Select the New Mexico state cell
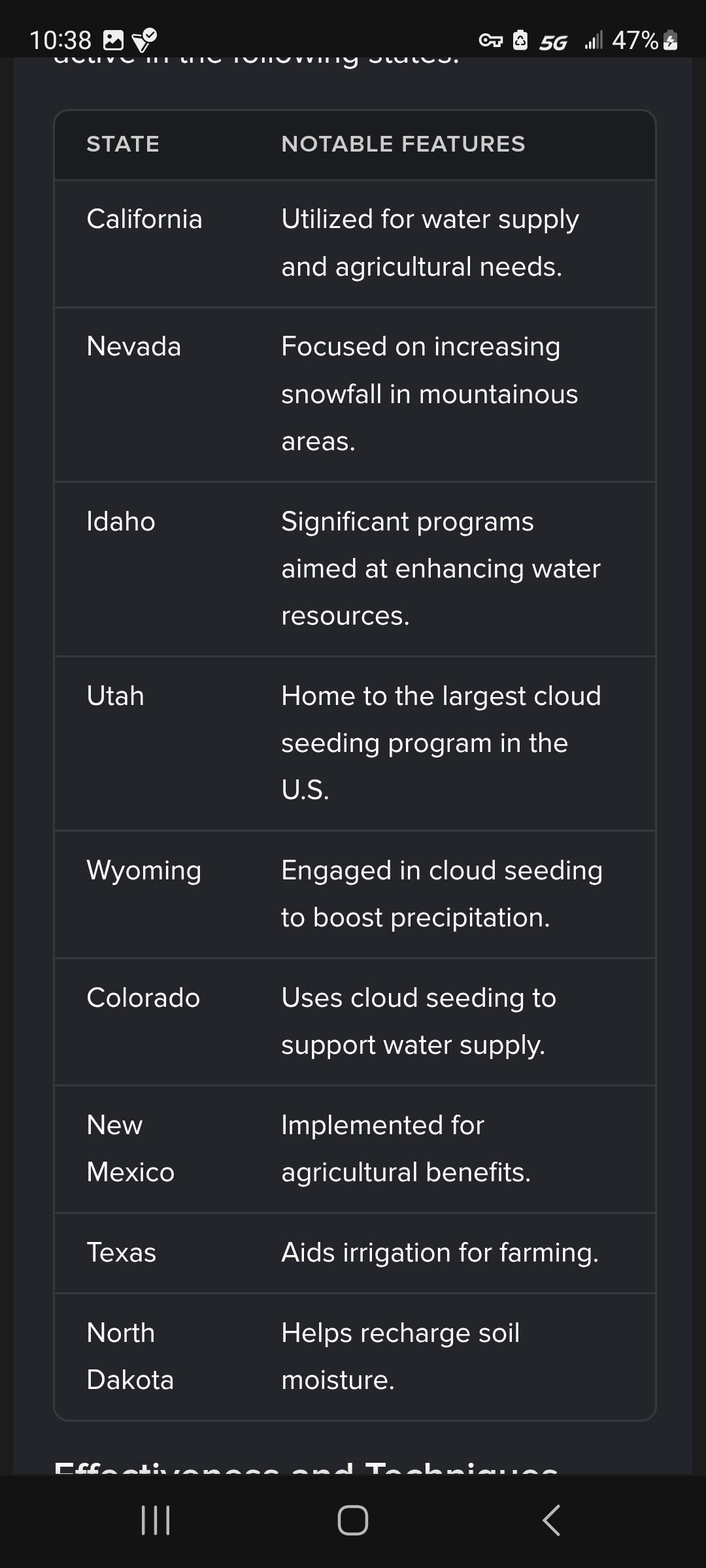This screenshot has height=1568, width=706. pos(130,1149)
